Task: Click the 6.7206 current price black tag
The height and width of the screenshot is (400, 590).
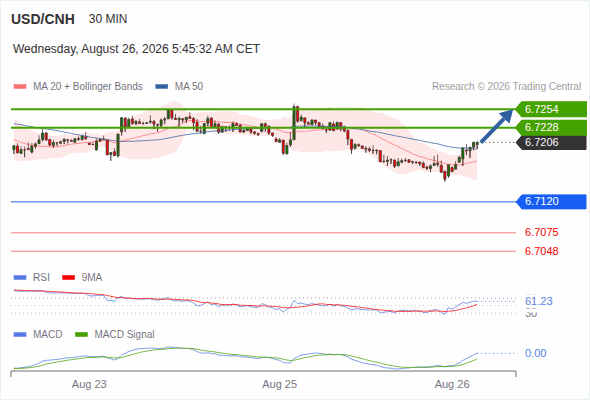Action: [x=551, y=143]
